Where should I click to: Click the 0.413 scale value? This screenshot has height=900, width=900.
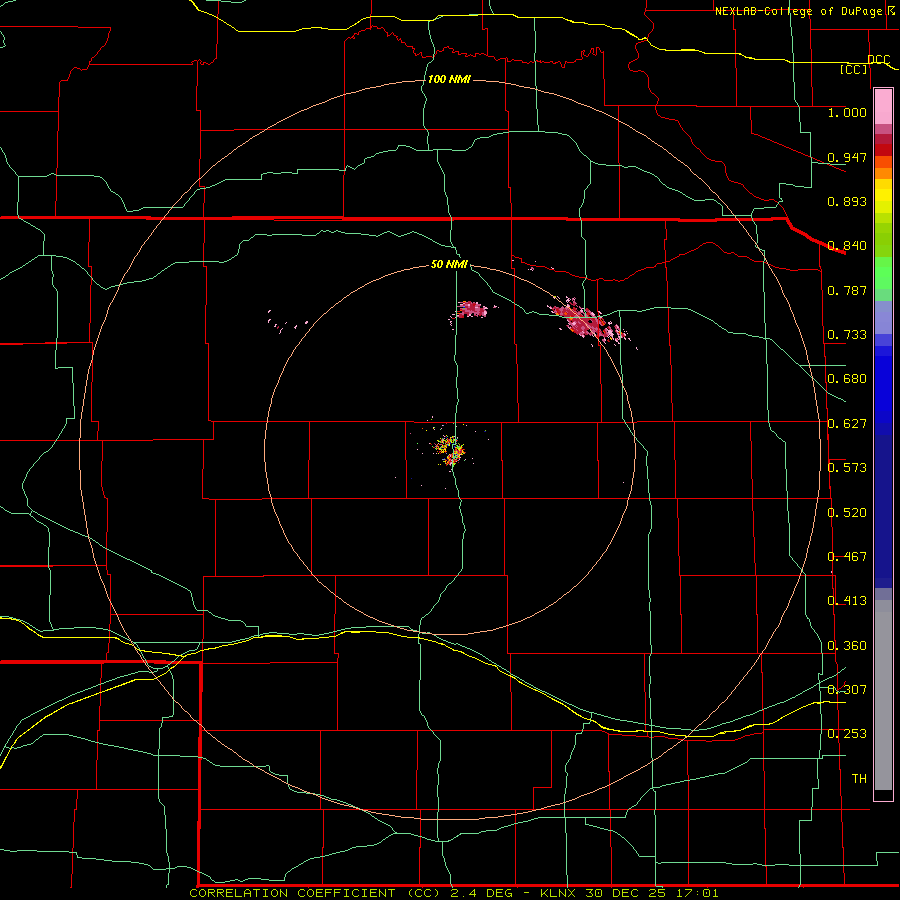pos(847,601)
